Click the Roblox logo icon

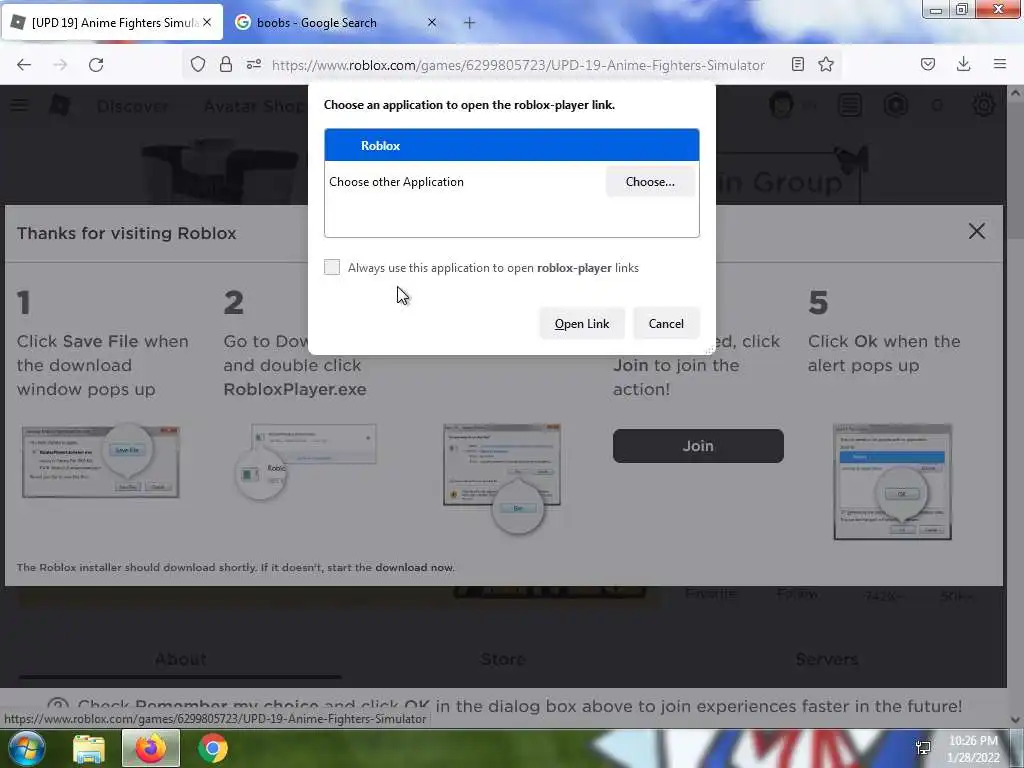(x=59, y=104)
